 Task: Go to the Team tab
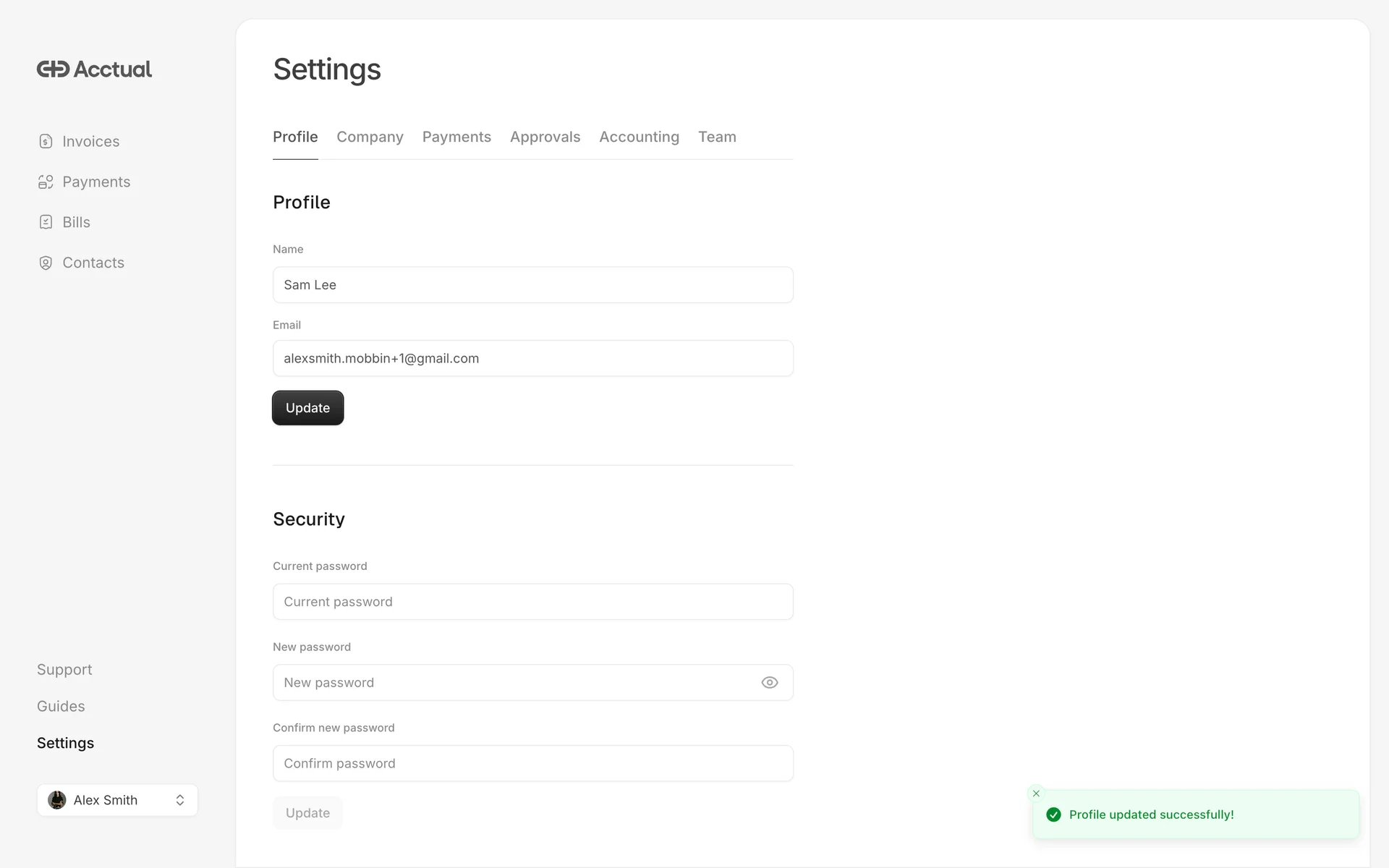pos(717,137)
